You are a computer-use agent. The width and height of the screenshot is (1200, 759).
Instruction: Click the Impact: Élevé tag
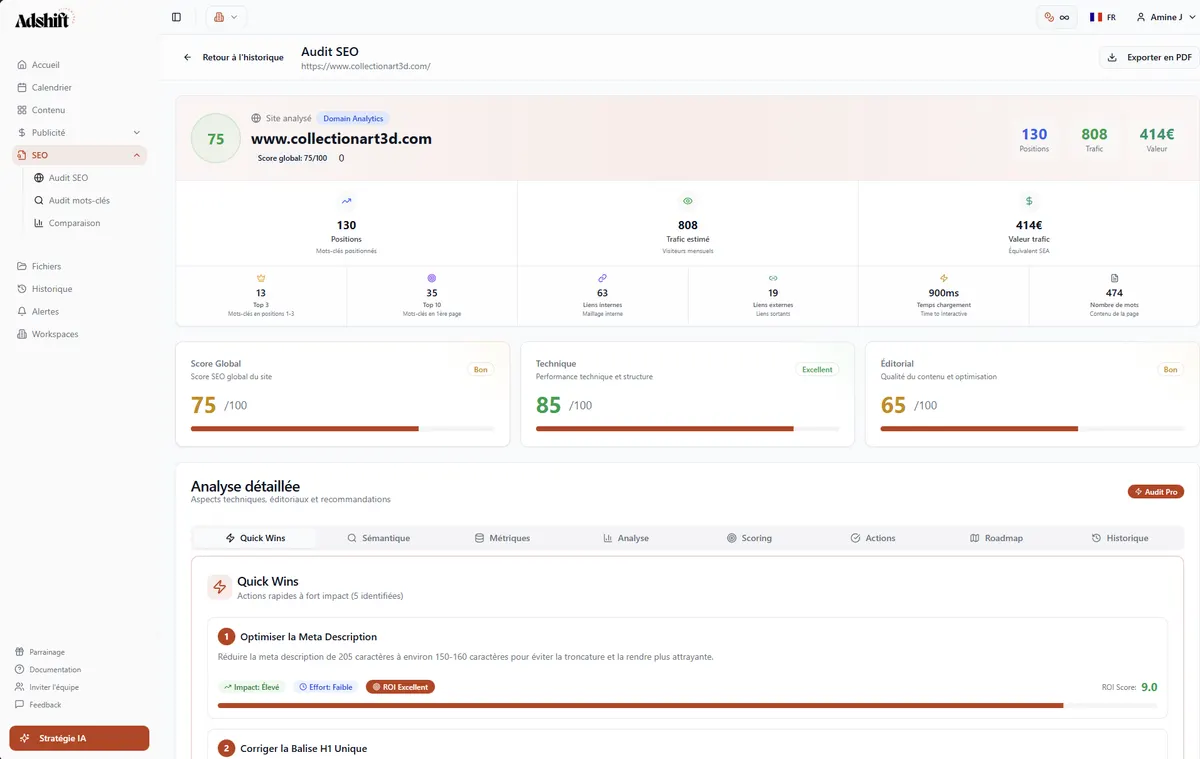pyautogui.click(x=251, y=687)
